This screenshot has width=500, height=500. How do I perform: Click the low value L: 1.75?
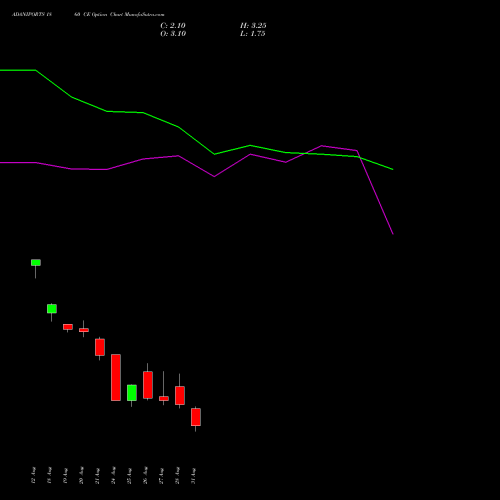point(253,34)
